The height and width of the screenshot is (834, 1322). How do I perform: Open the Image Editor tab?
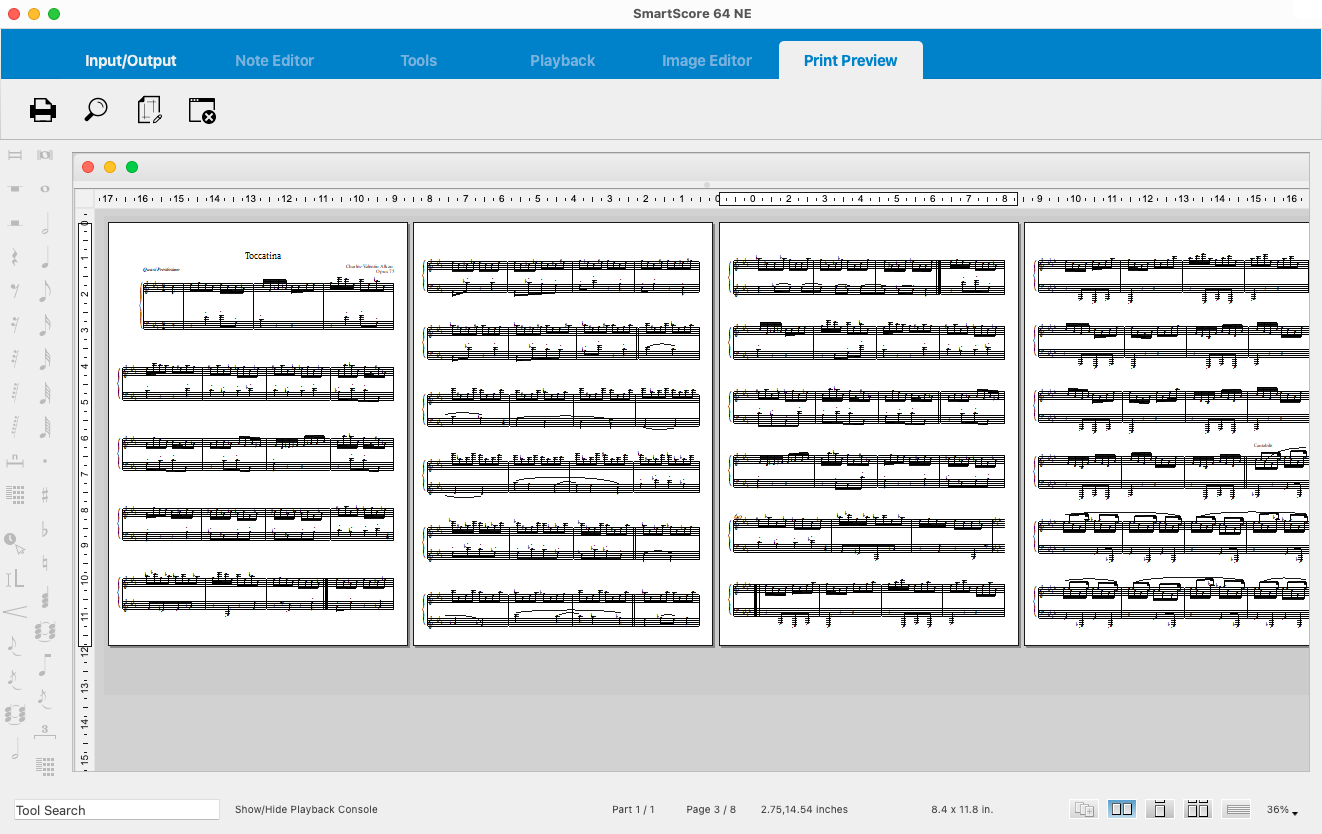click(x=706, y=61)
